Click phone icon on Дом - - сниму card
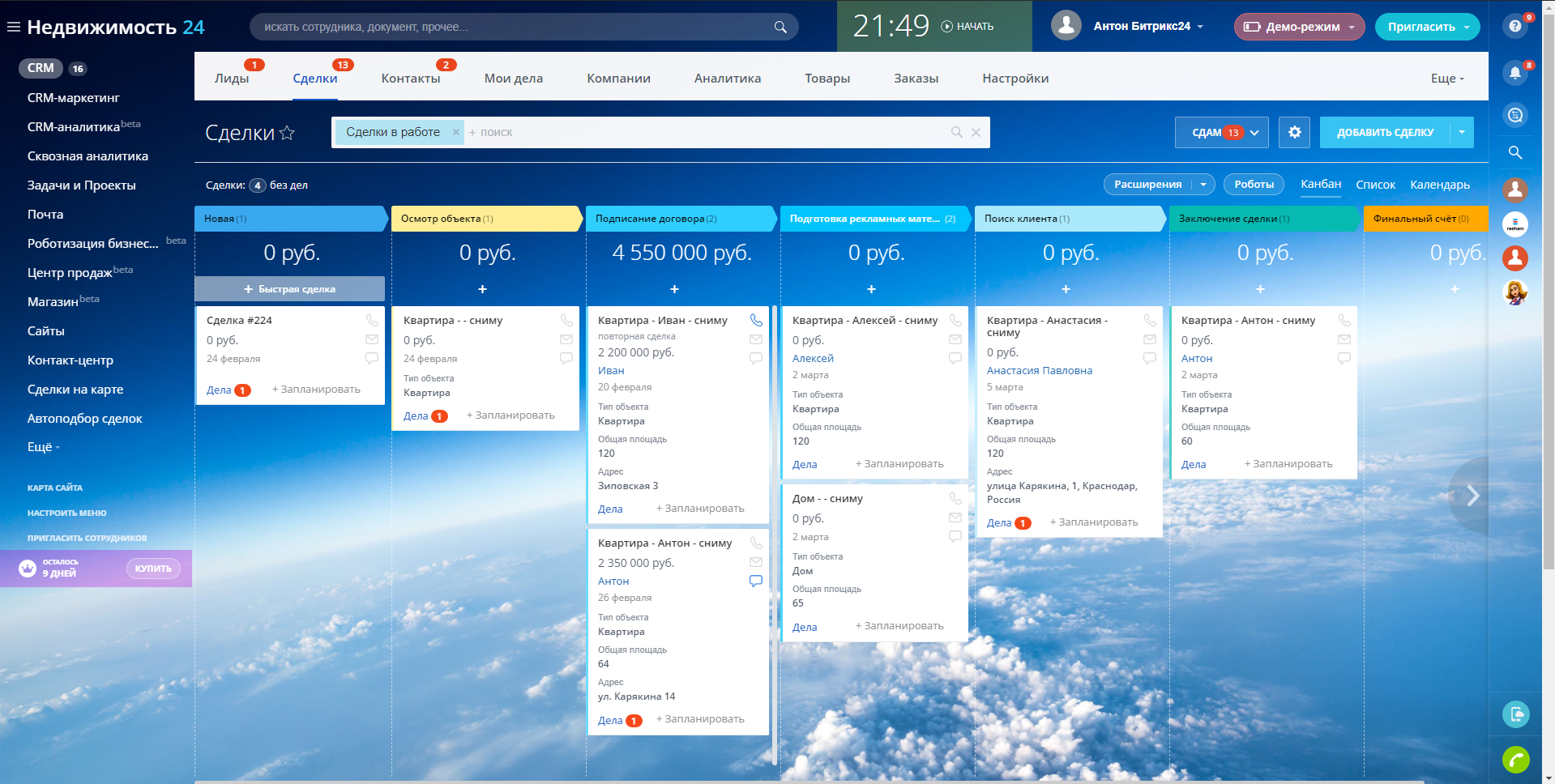This screenshot has height=784, width=1555. [955, 498]
